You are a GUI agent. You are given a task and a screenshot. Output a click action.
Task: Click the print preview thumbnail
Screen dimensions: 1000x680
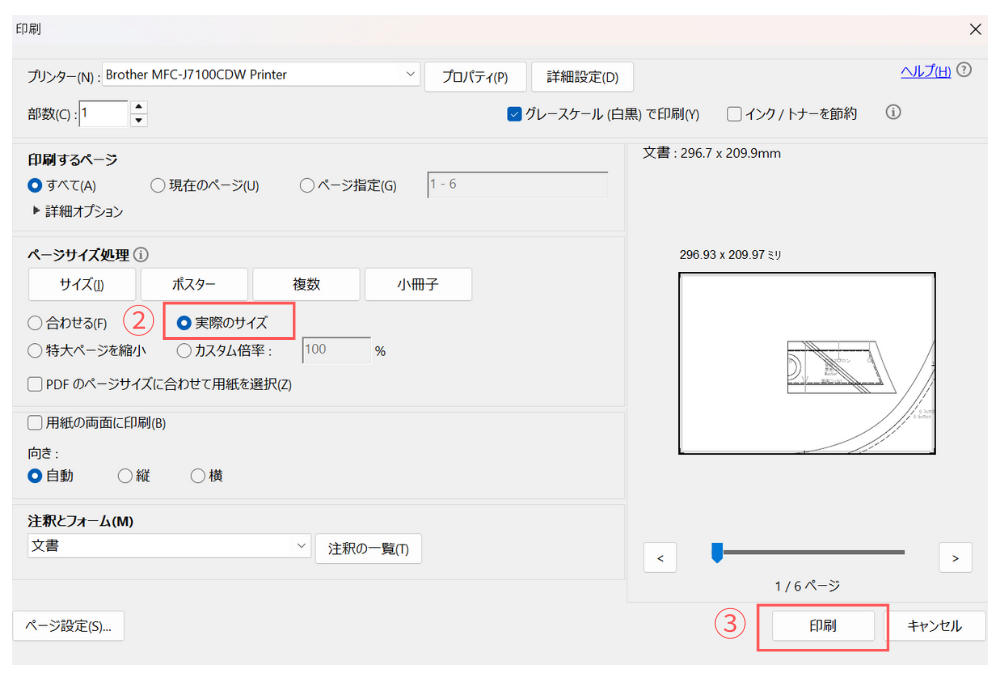(x=807, y=363)
